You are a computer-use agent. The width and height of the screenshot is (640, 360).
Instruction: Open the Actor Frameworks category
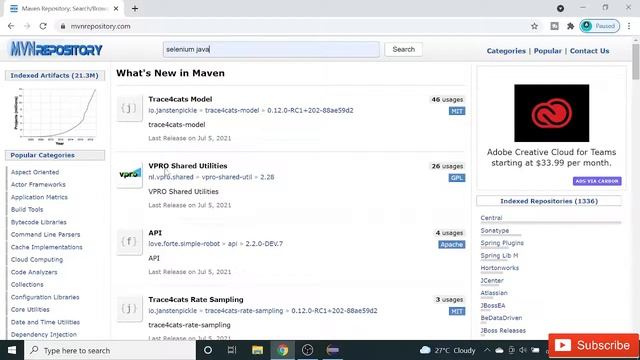tap(38, 184)
